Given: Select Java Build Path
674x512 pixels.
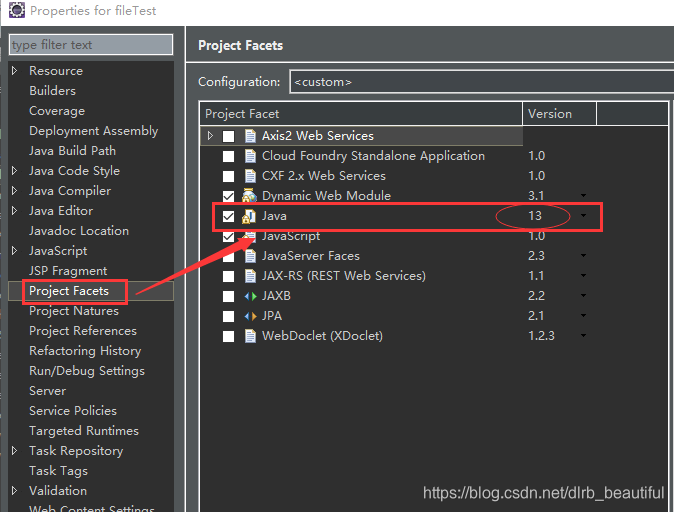Looking at the screenshot, I should click(72, 151).
